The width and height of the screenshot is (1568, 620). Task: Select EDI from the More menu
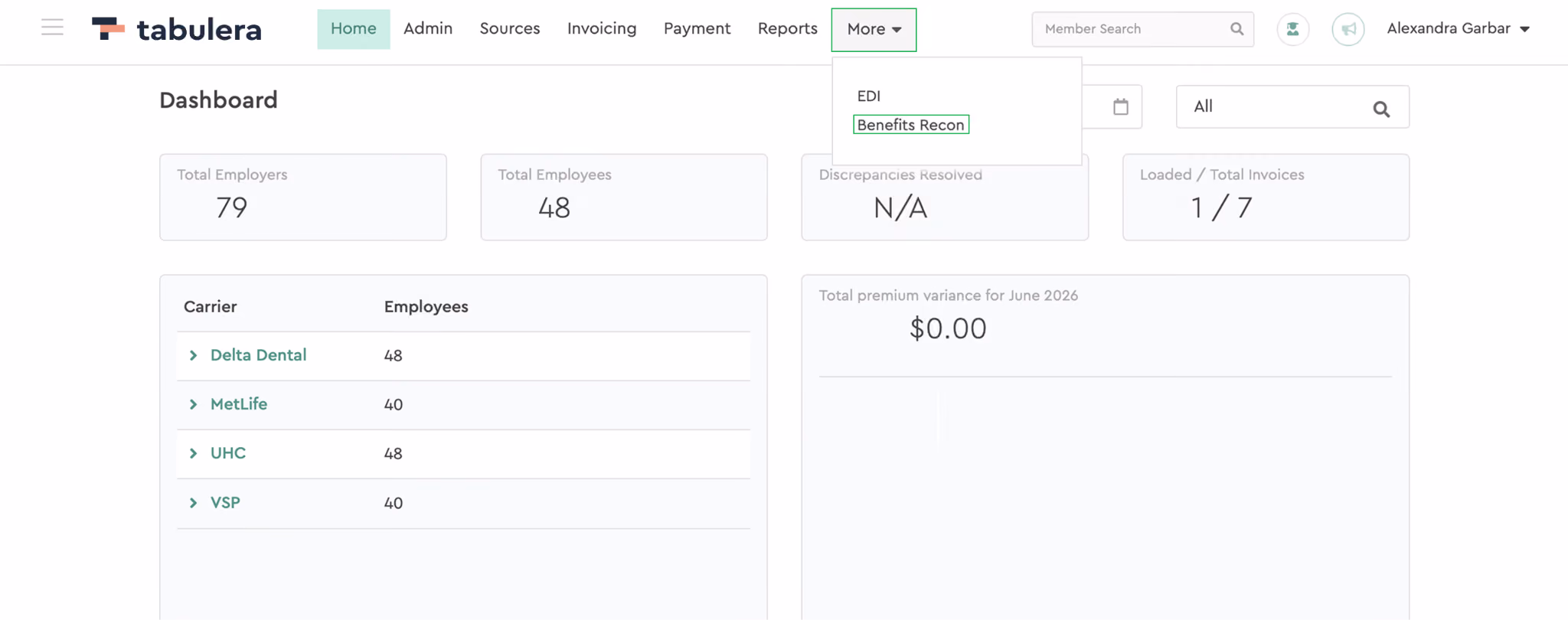tap(869, 96)
